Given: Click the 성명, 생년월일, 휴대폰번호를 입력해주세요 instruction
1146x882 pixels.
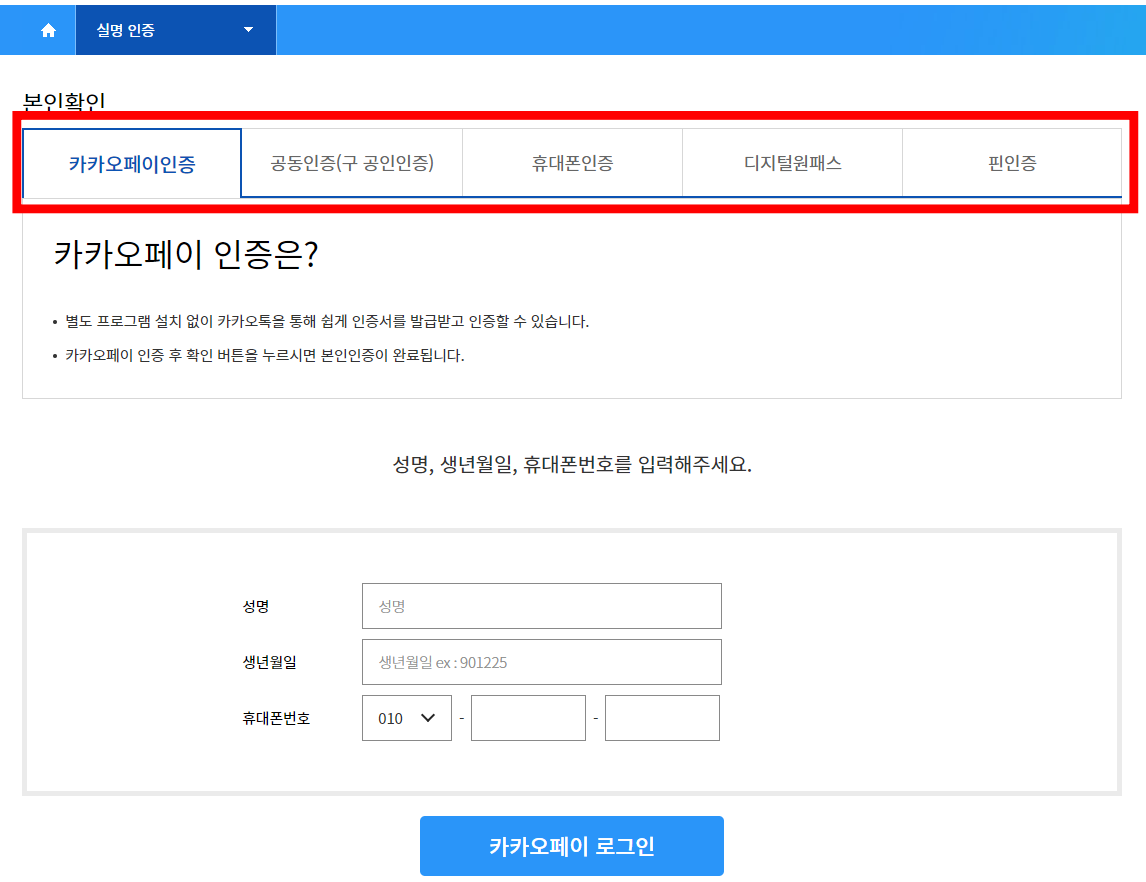Looking at the screenshot, I should pyautogui.click(x=572, y=464).
